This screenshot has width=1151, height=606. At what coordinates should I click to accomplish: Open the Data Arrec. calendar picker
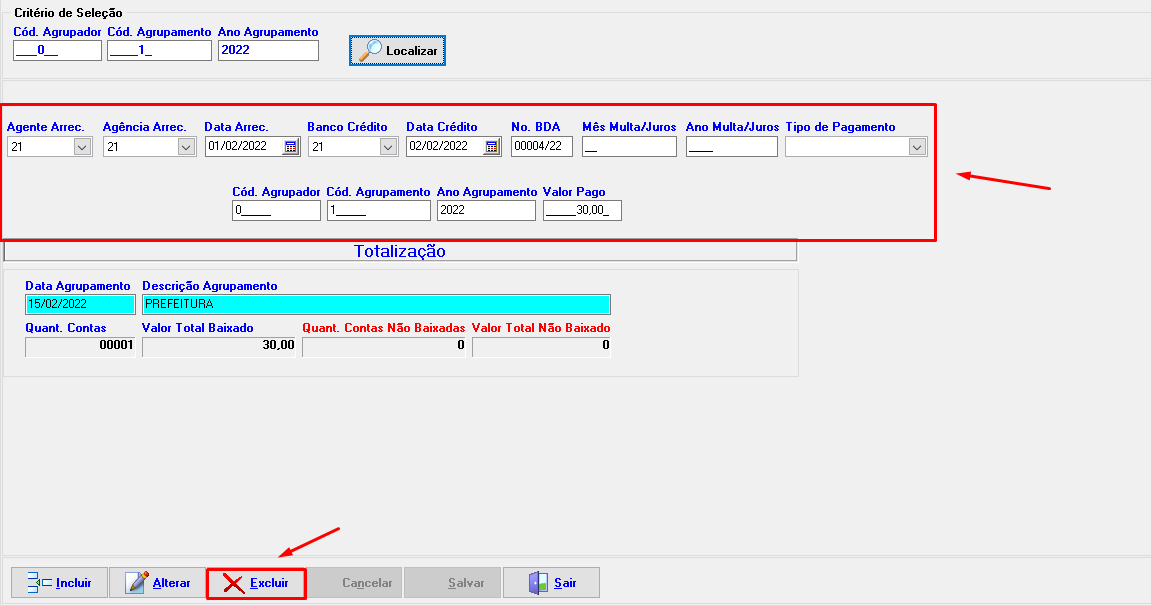[291, 147]
